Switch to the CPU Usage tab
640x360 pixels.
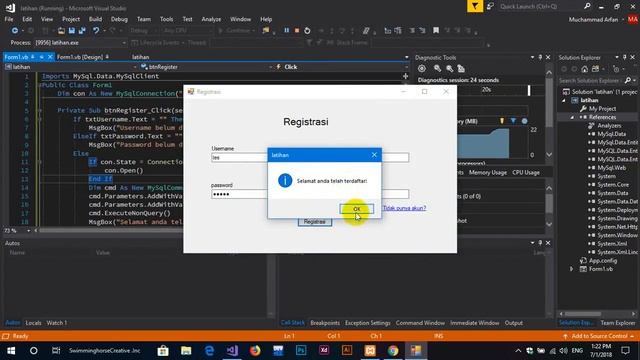526,173
